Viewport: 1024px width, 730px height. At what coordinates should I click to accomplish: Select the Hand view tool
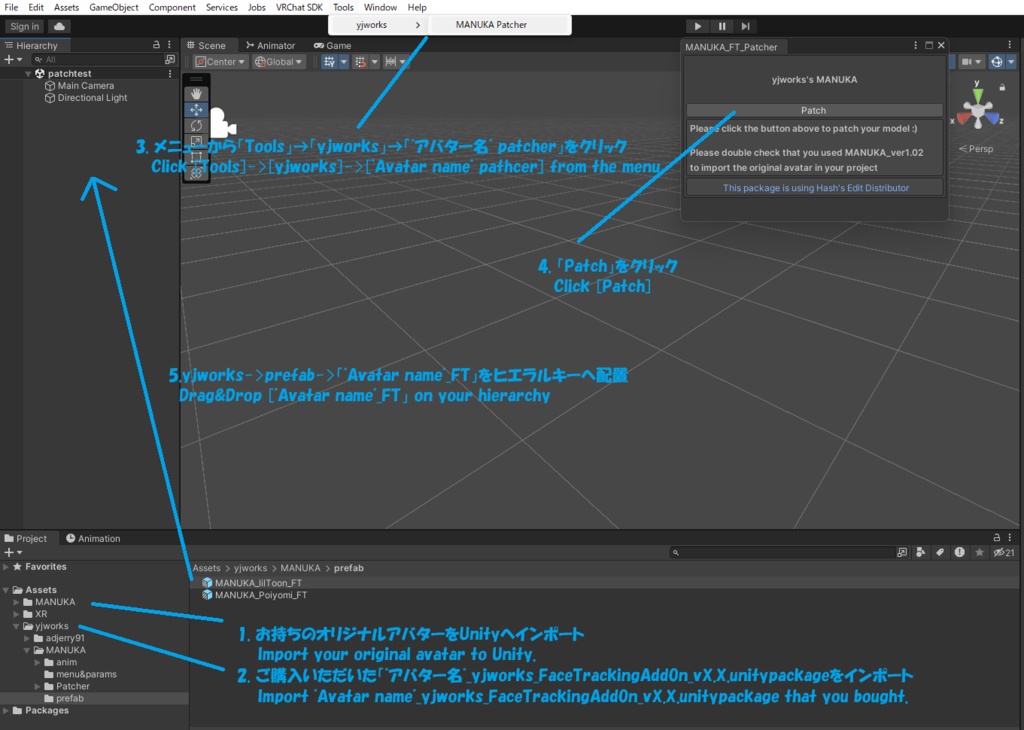pyautogui.click(x=196, y=94)
